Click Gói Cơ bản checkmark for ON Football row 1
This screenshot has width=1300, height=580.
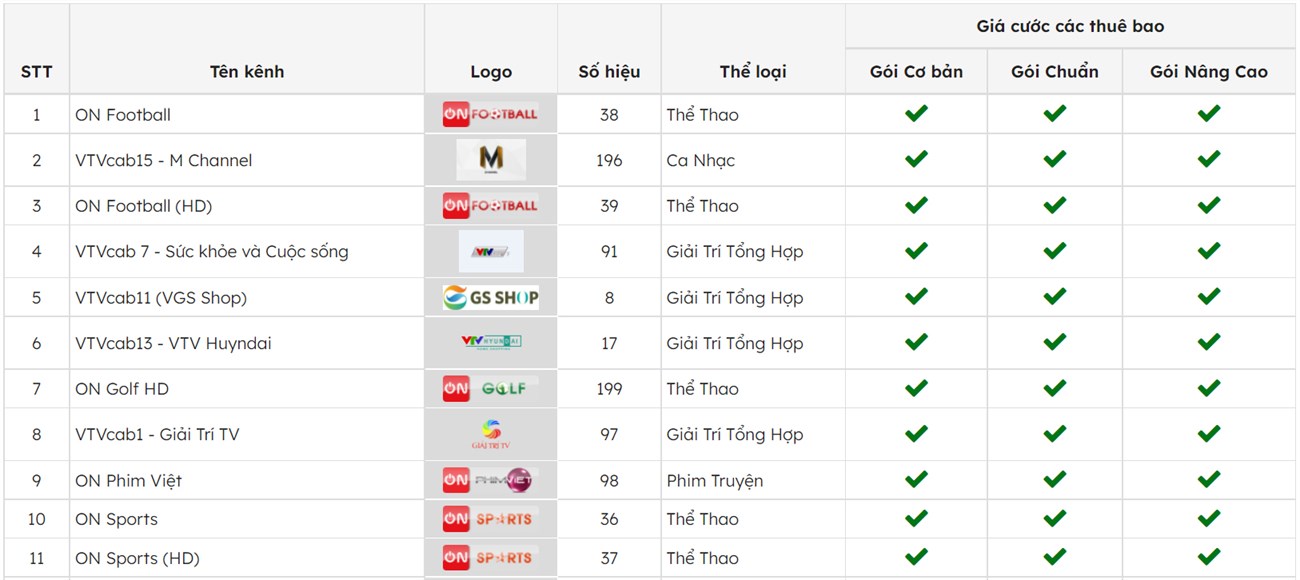coord(916,113)
